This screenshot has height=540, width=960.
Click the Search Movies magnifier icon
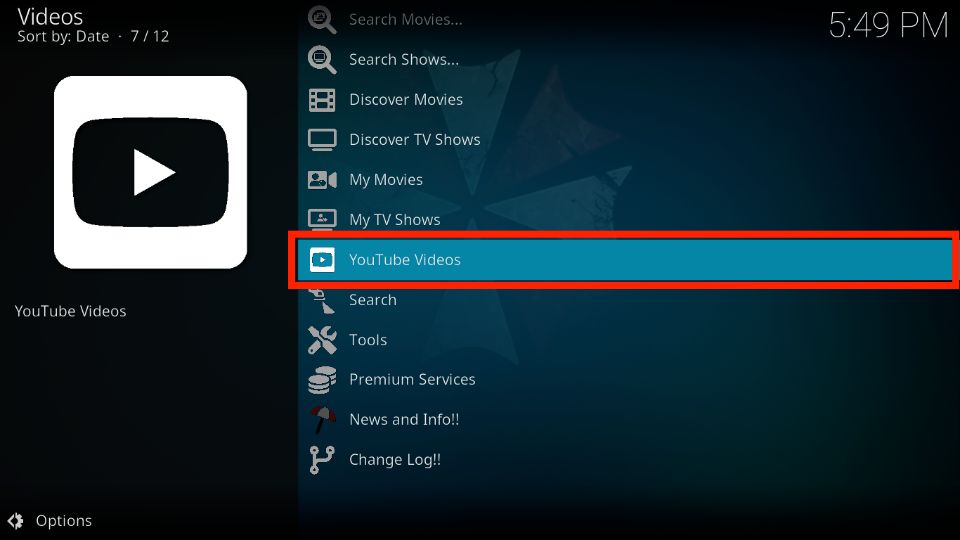(322, 20)
